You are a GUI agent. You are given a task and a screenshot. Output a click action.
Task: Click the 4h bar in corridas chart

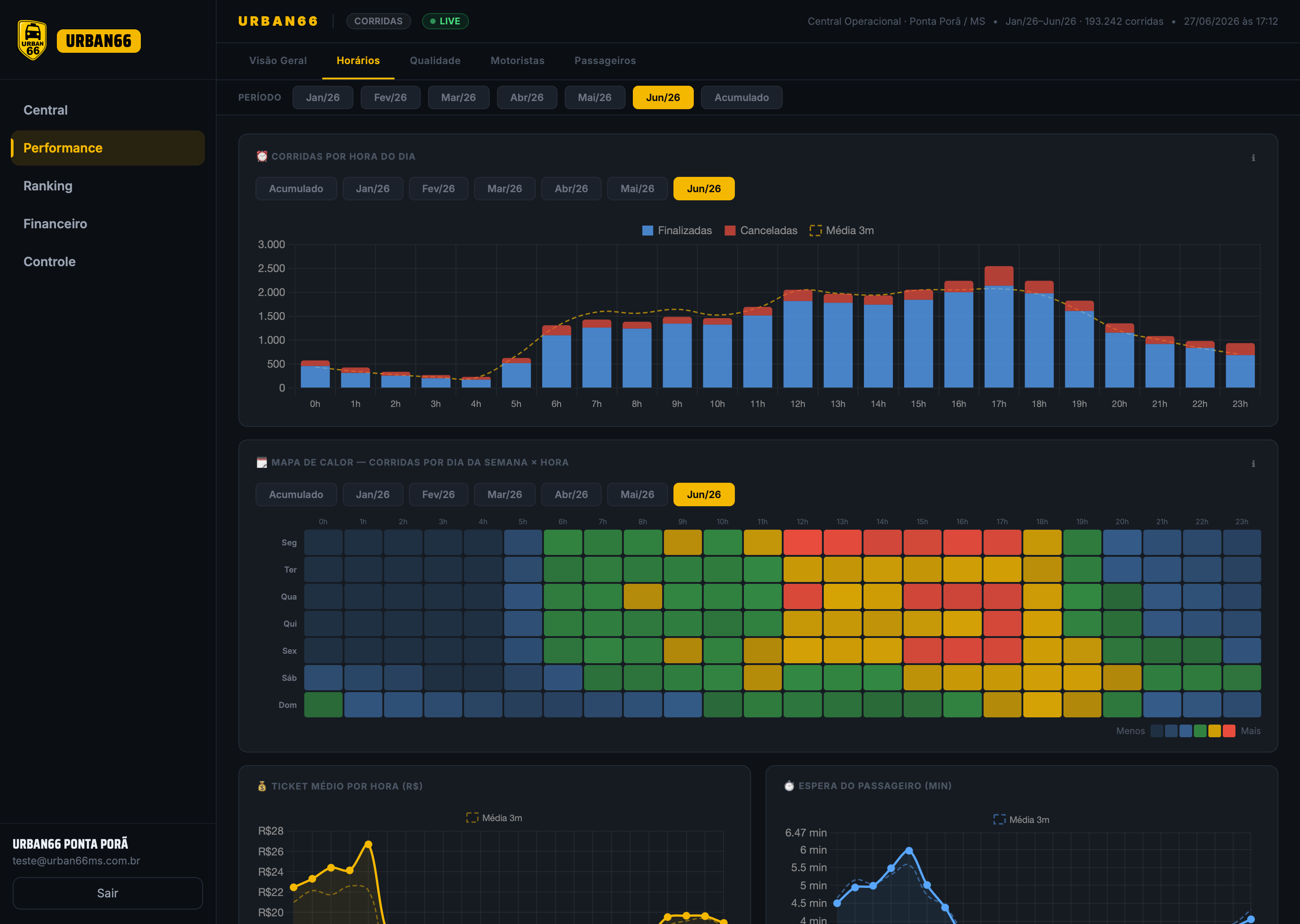click(476, 382)
